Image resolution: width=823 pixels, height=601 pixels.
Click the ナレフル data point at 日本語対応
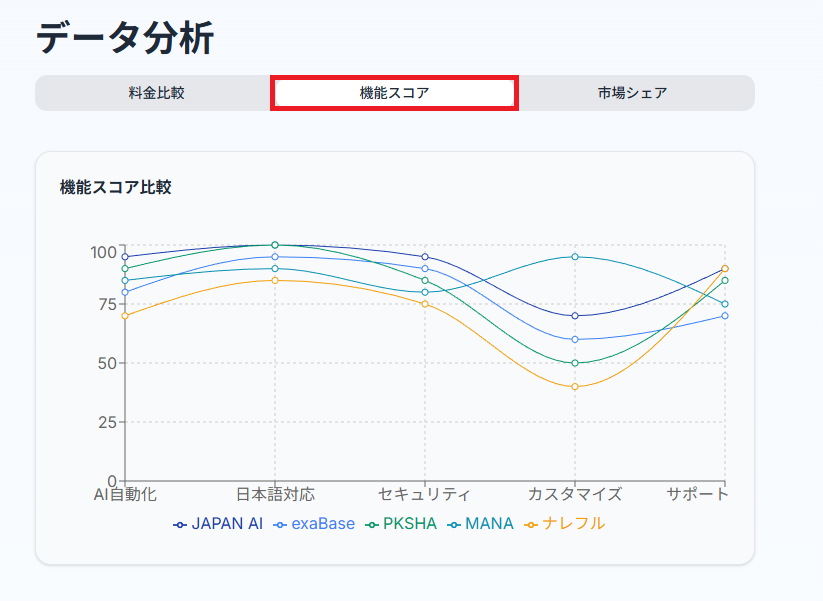(x=275, y=280)
